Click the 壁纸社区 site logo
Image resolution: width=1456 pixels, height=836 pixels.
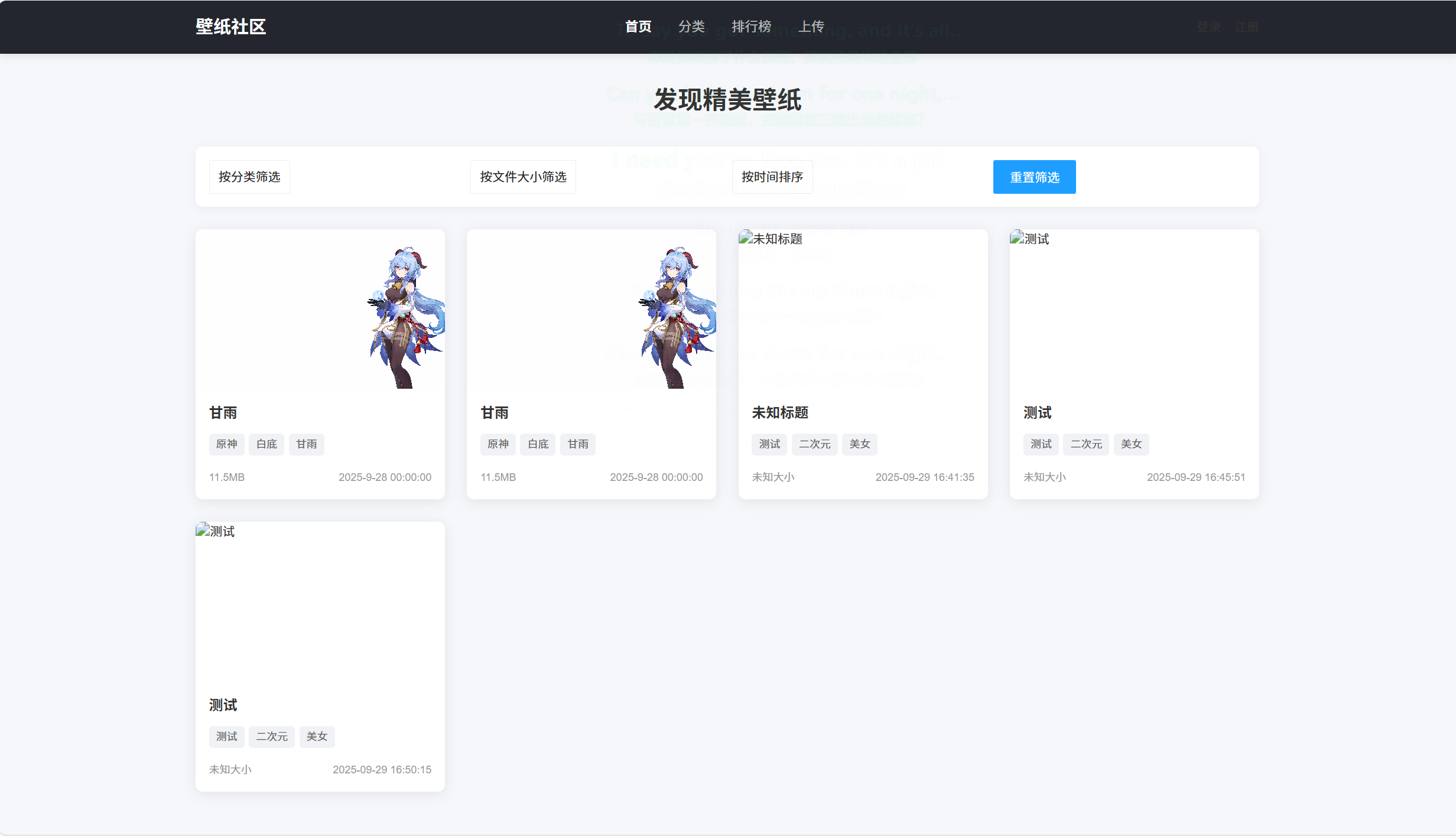coord(230,27)
